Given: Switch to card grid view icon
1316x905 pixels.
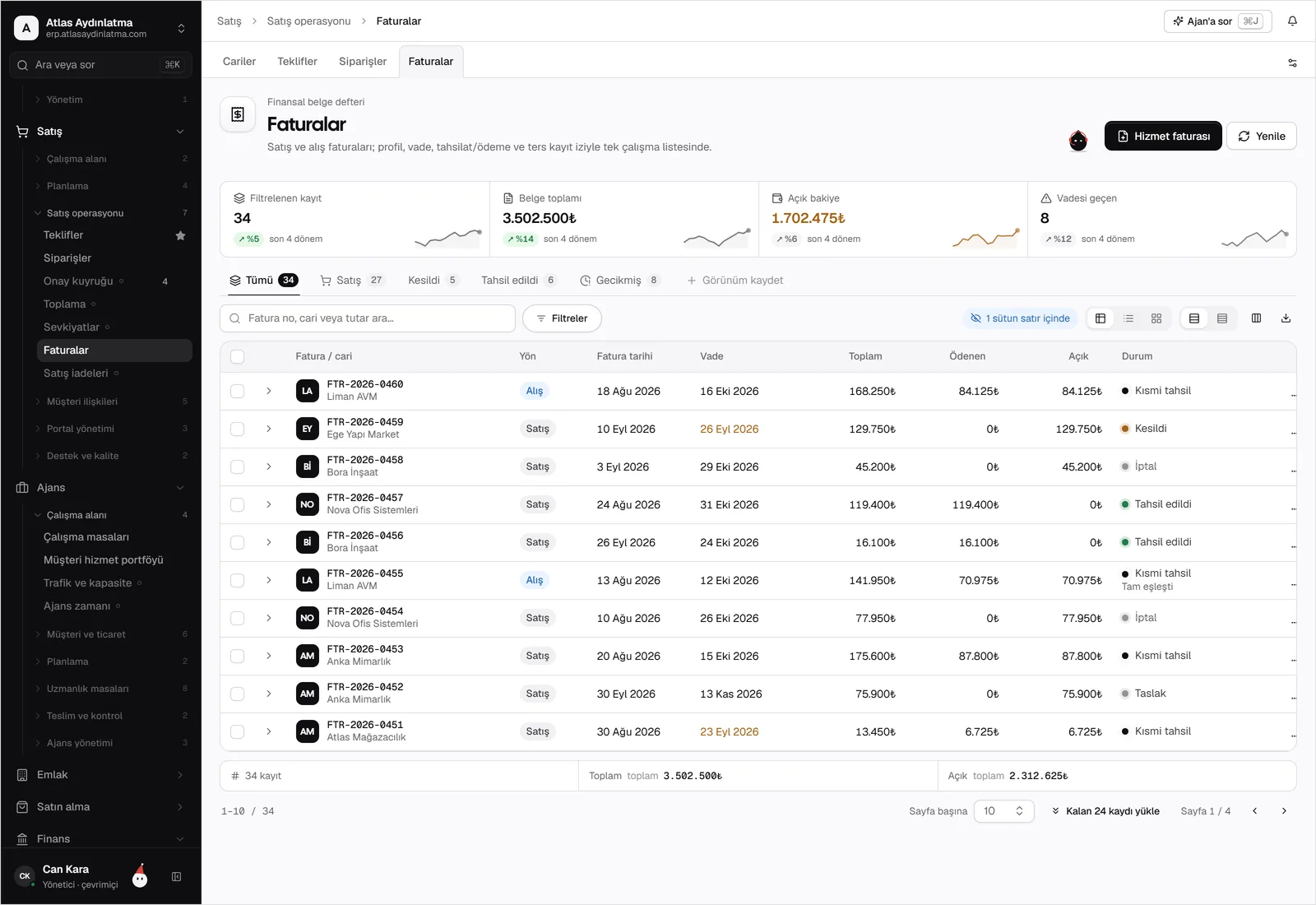Looking at the screenshot, I should (x=1156, y=318).
